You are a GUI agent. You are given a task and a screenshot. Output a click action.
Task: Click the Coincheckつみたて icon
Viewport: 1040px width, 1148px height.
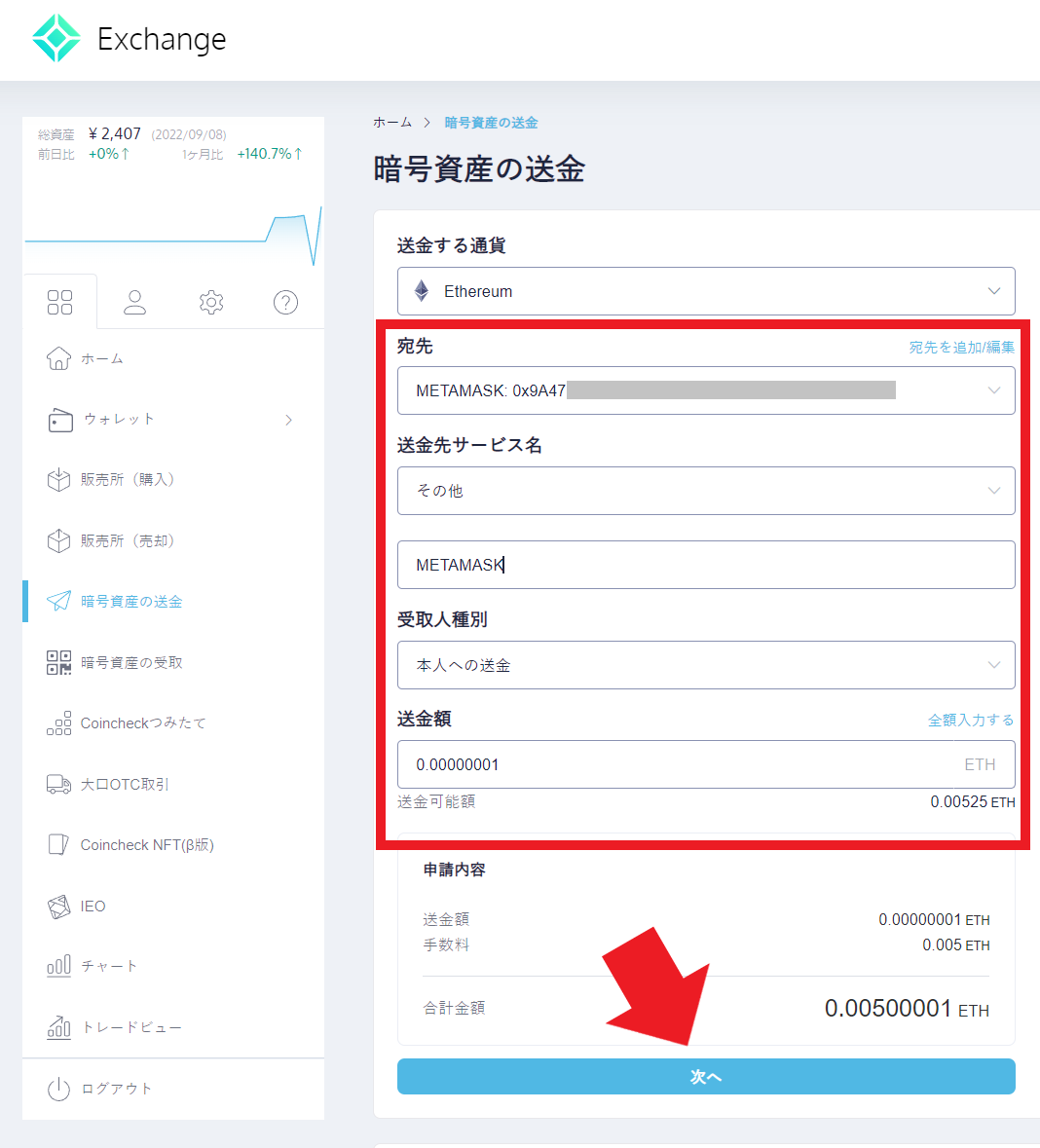(59, 723)
